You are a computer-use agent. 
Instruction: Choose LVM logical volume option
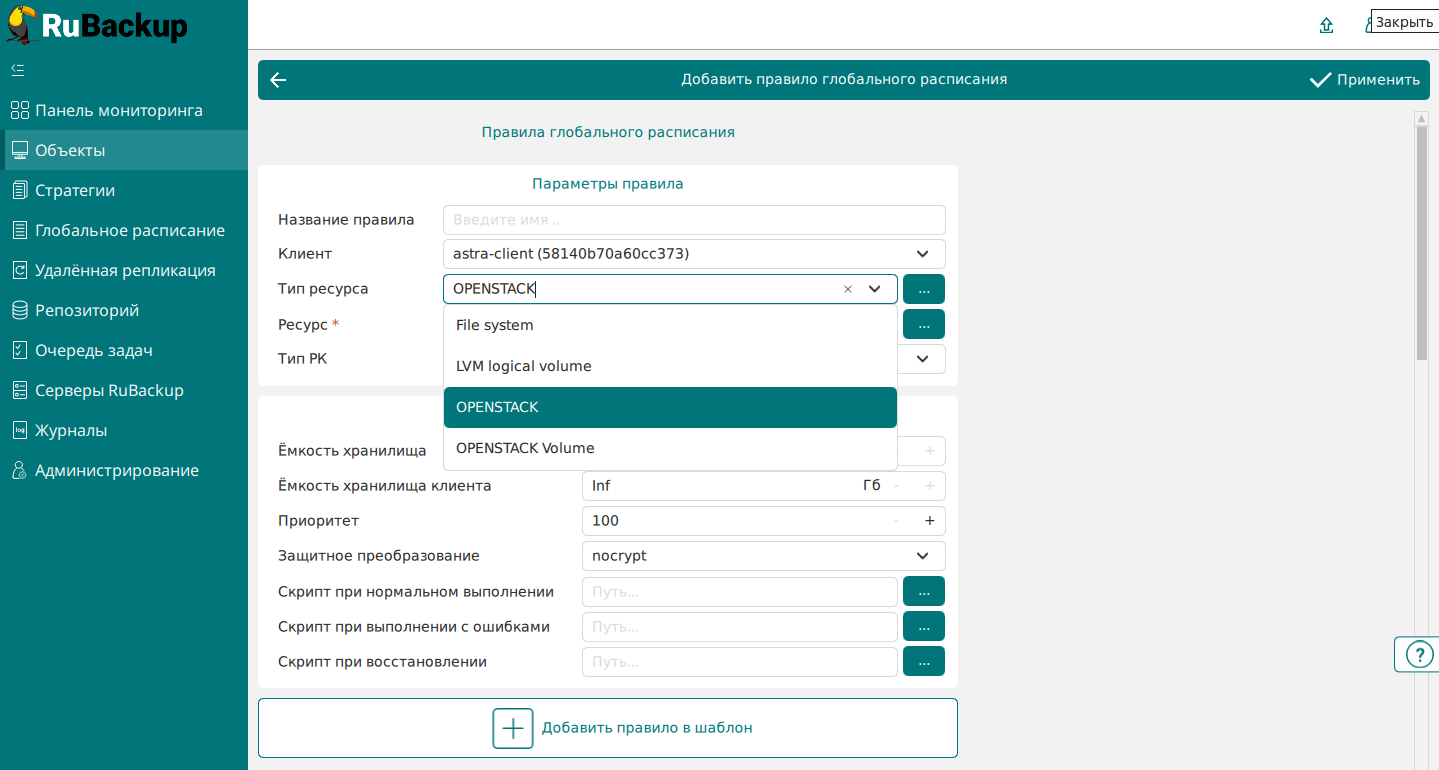pos(670,366)
